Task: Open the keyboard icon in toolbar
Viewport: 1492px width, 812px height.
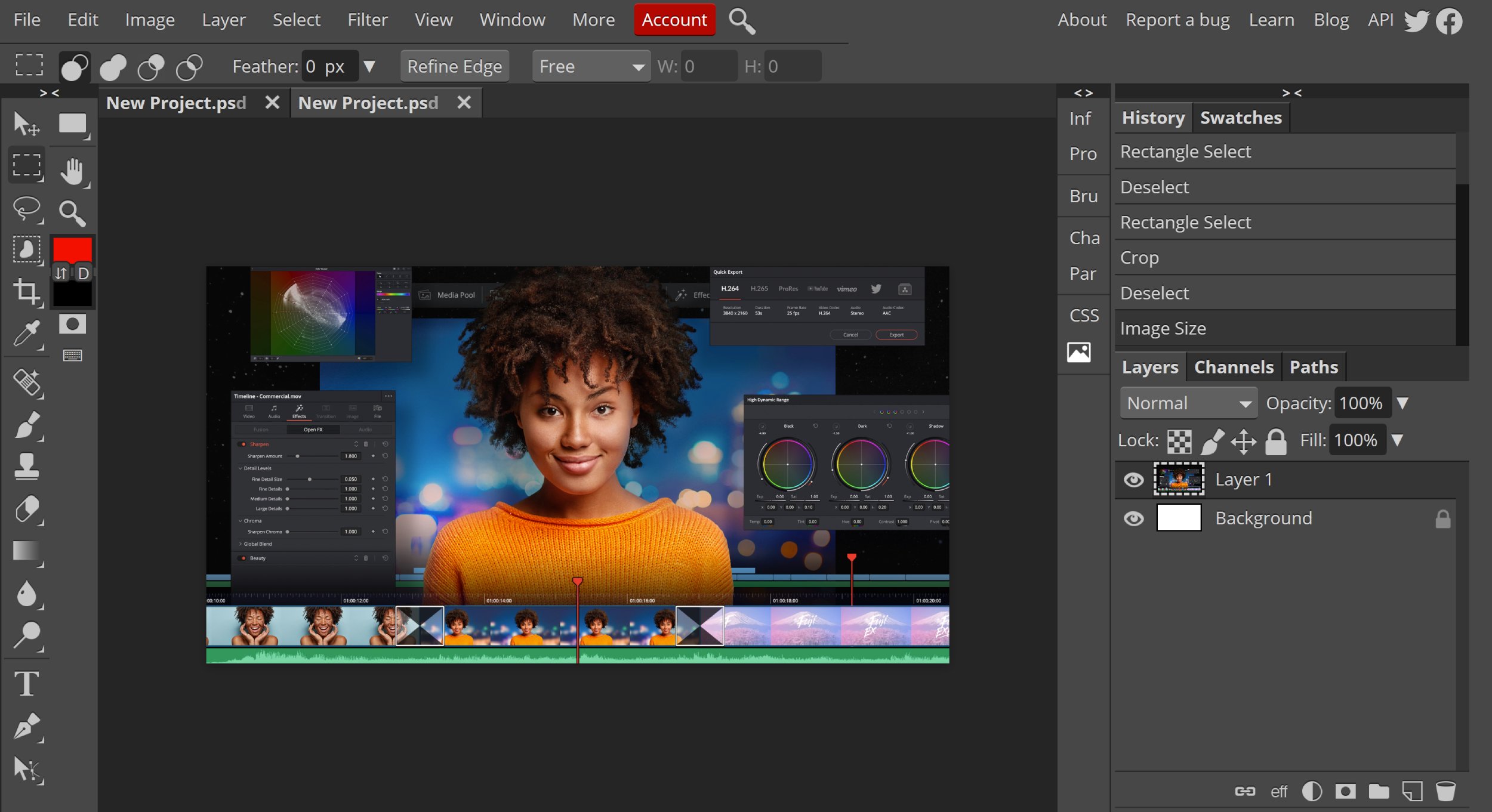Action: pos(73,356)
